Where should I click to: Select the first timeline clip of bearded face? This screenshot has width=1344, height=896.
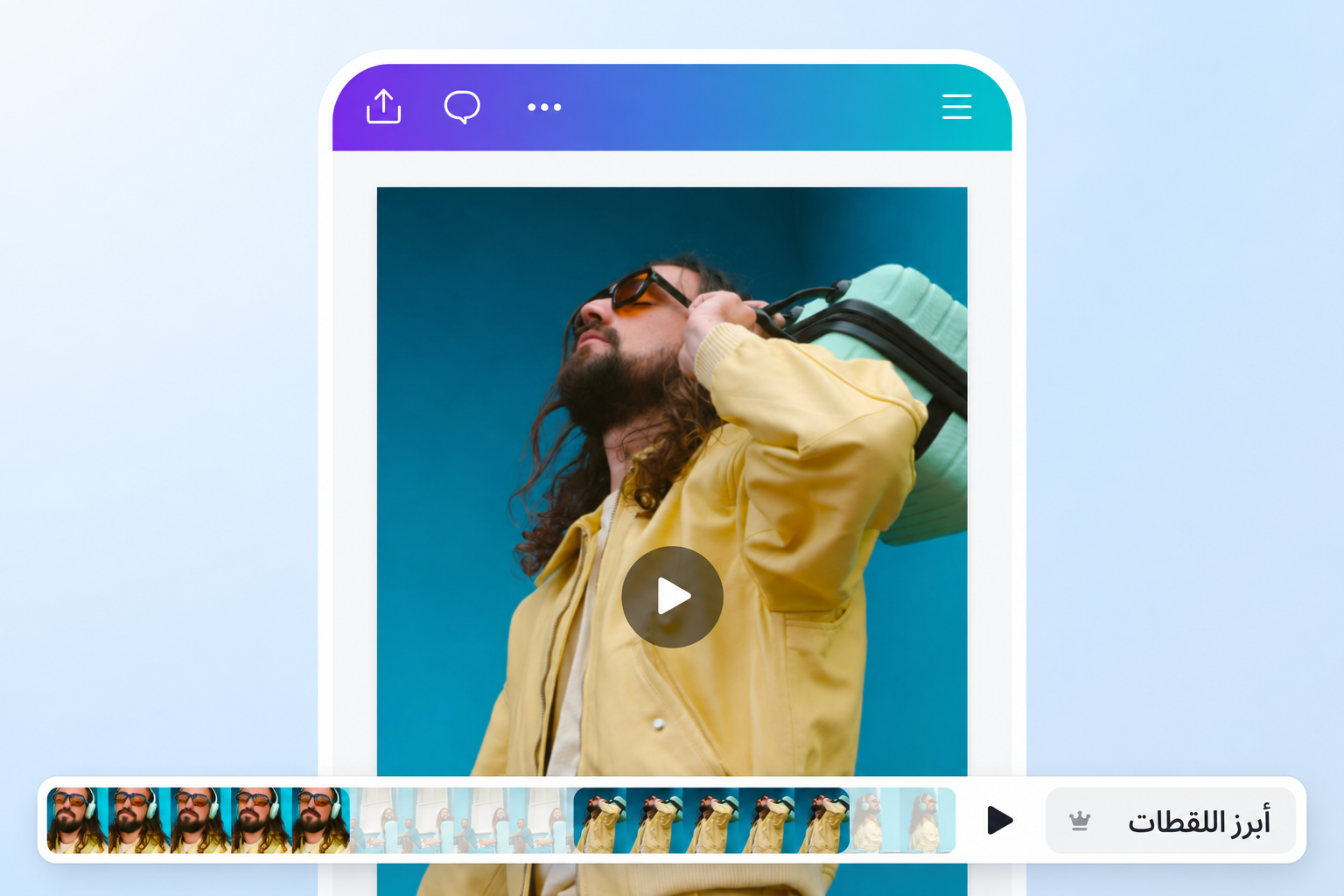[199, 820]
